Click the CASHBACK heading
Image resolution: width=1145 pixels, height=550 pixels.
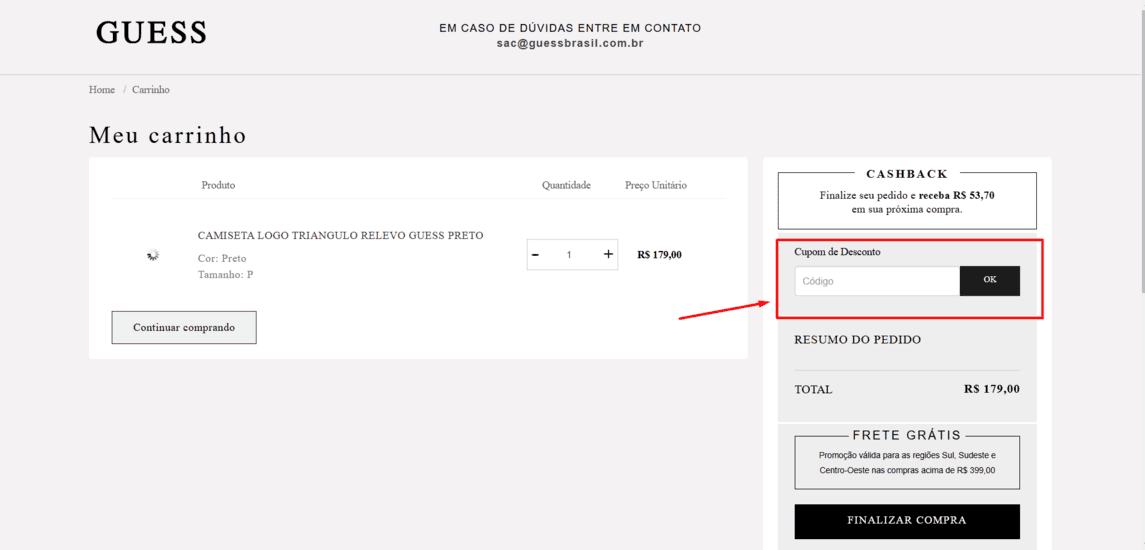[907, 174]
